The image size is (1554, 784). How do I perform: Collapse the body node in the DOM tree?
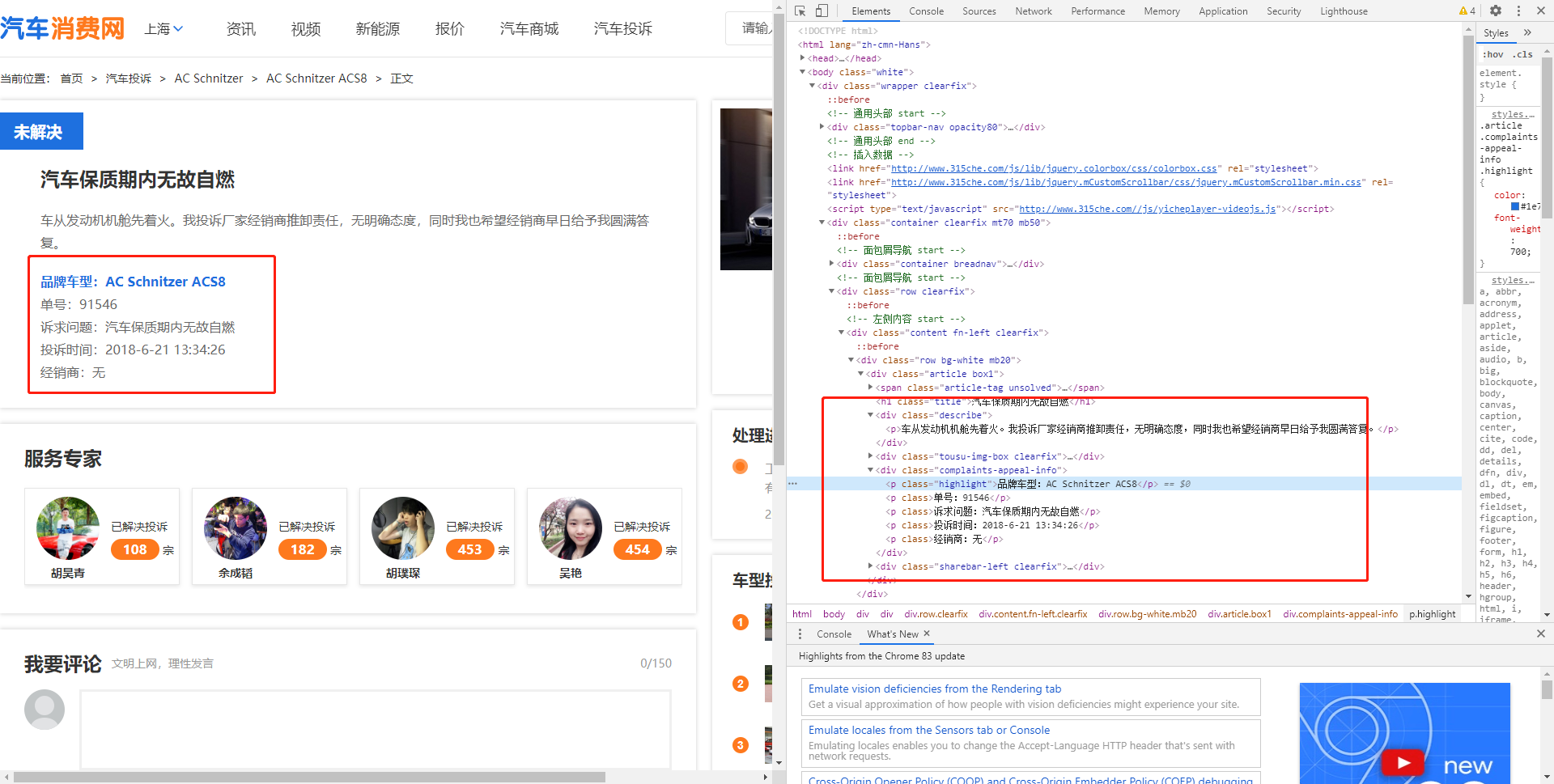tap(803, 72)
